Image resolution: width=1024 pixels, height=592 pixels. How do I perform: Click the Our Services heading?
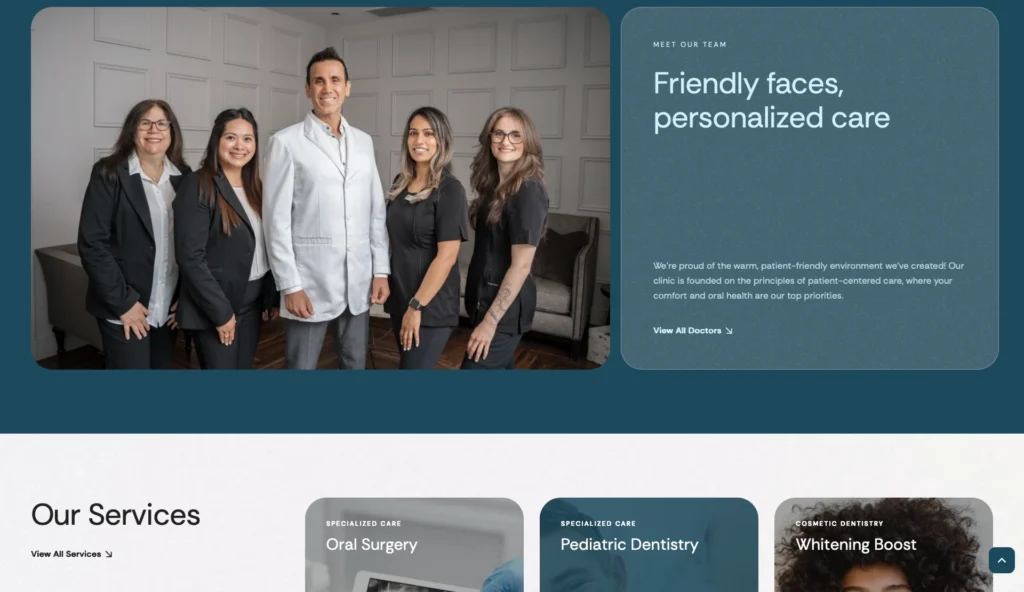[116, 515]
